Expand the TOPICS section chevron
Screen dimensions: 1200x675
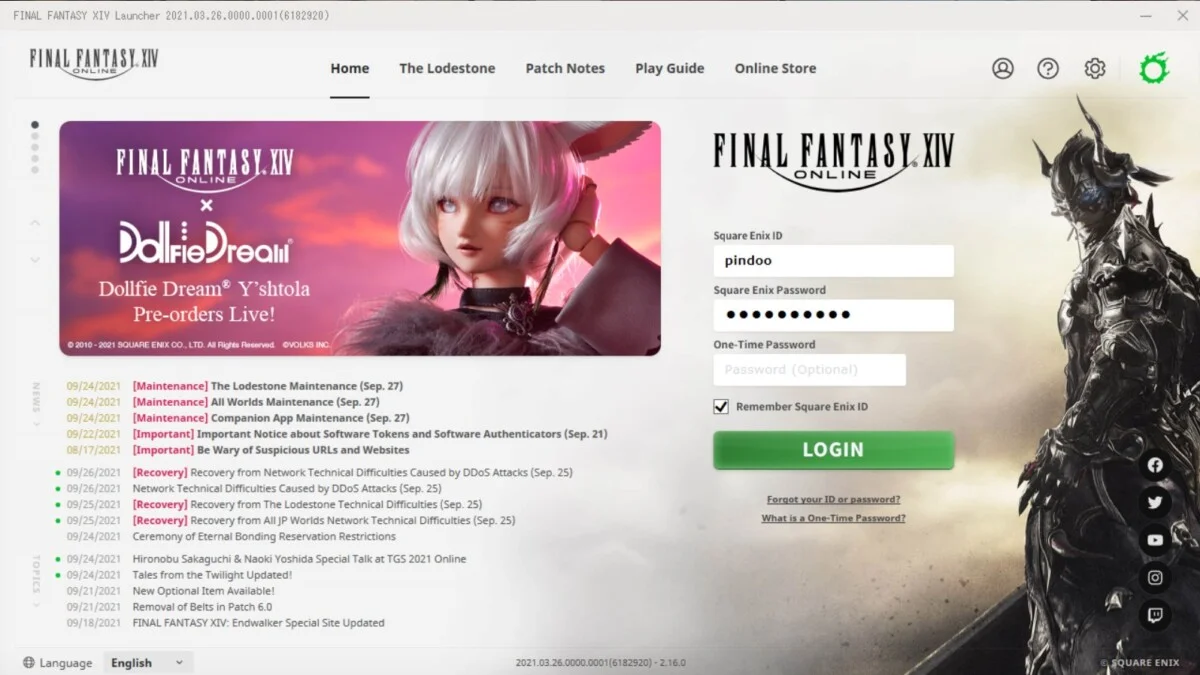point(37,603)
